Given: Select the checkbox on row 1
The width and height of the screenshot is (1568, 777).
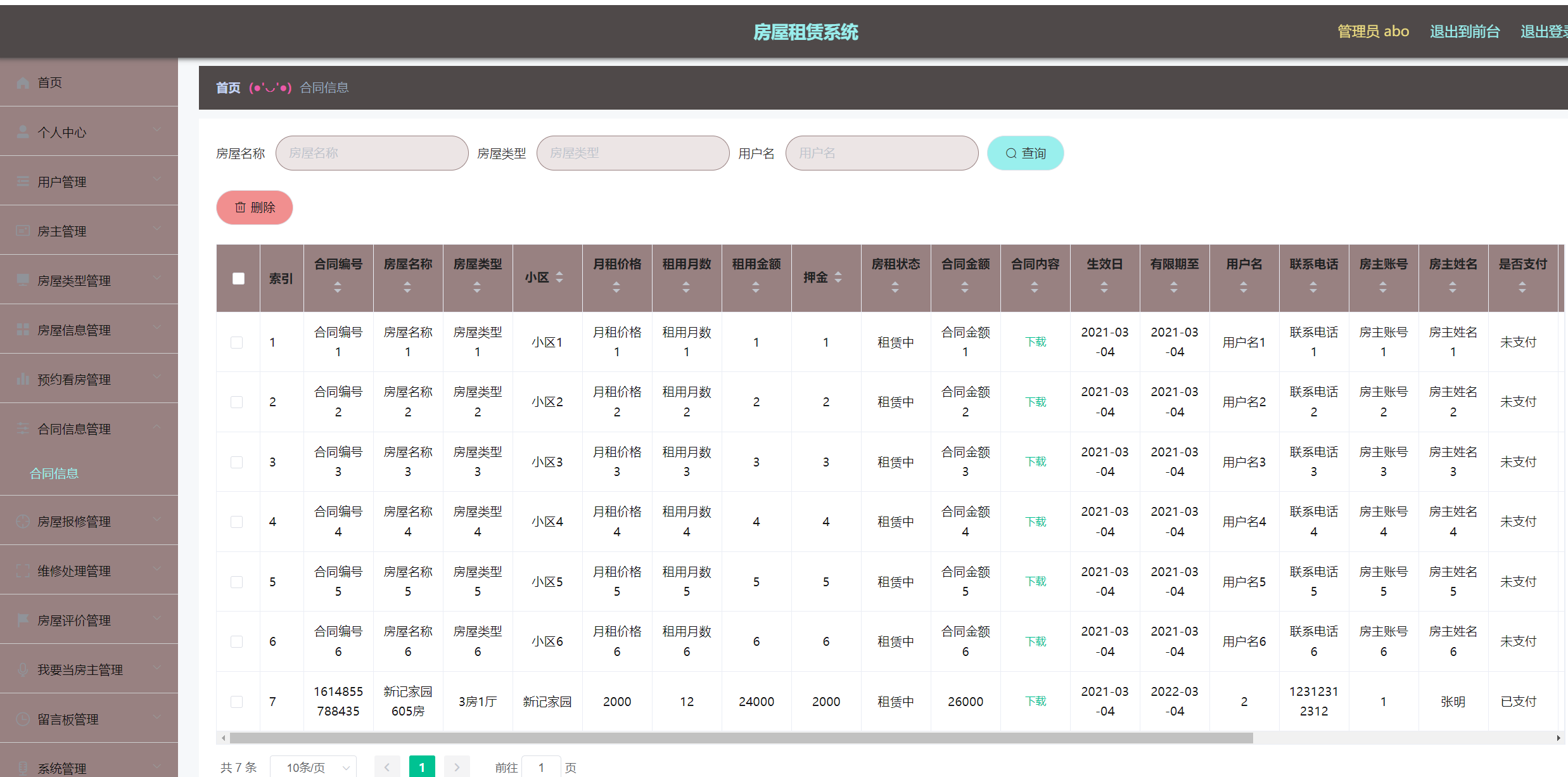Looking at the screenshot, I should [238, 342].
